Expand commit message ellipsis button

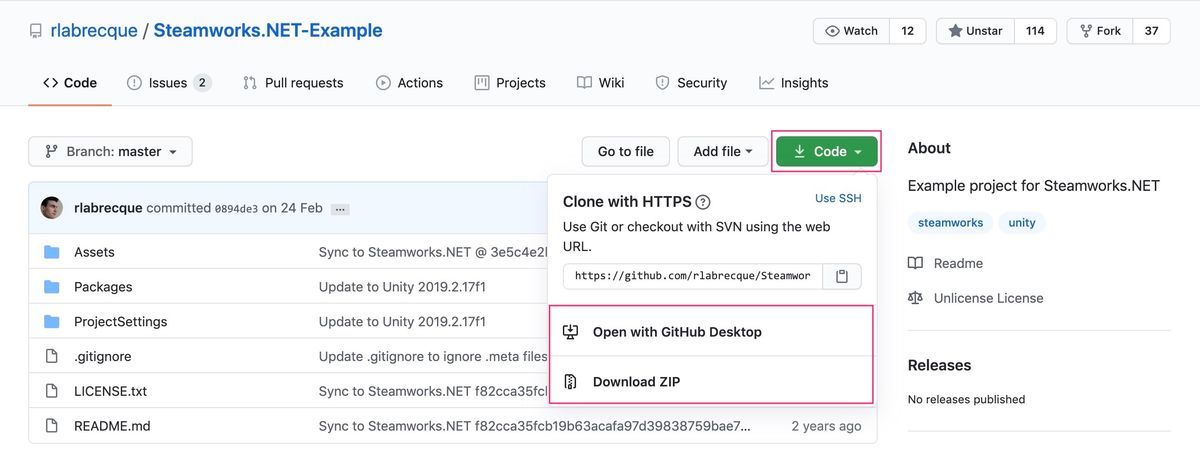point(340,209)
